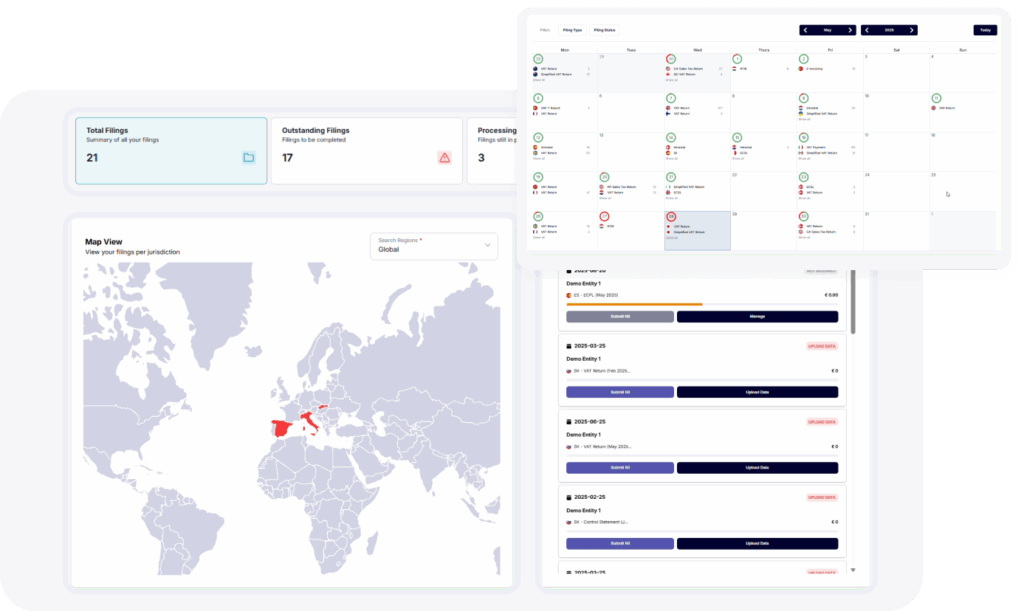
Task: Open the Filing Status filter
Action: pyautogui.click(x=605, y=30)
